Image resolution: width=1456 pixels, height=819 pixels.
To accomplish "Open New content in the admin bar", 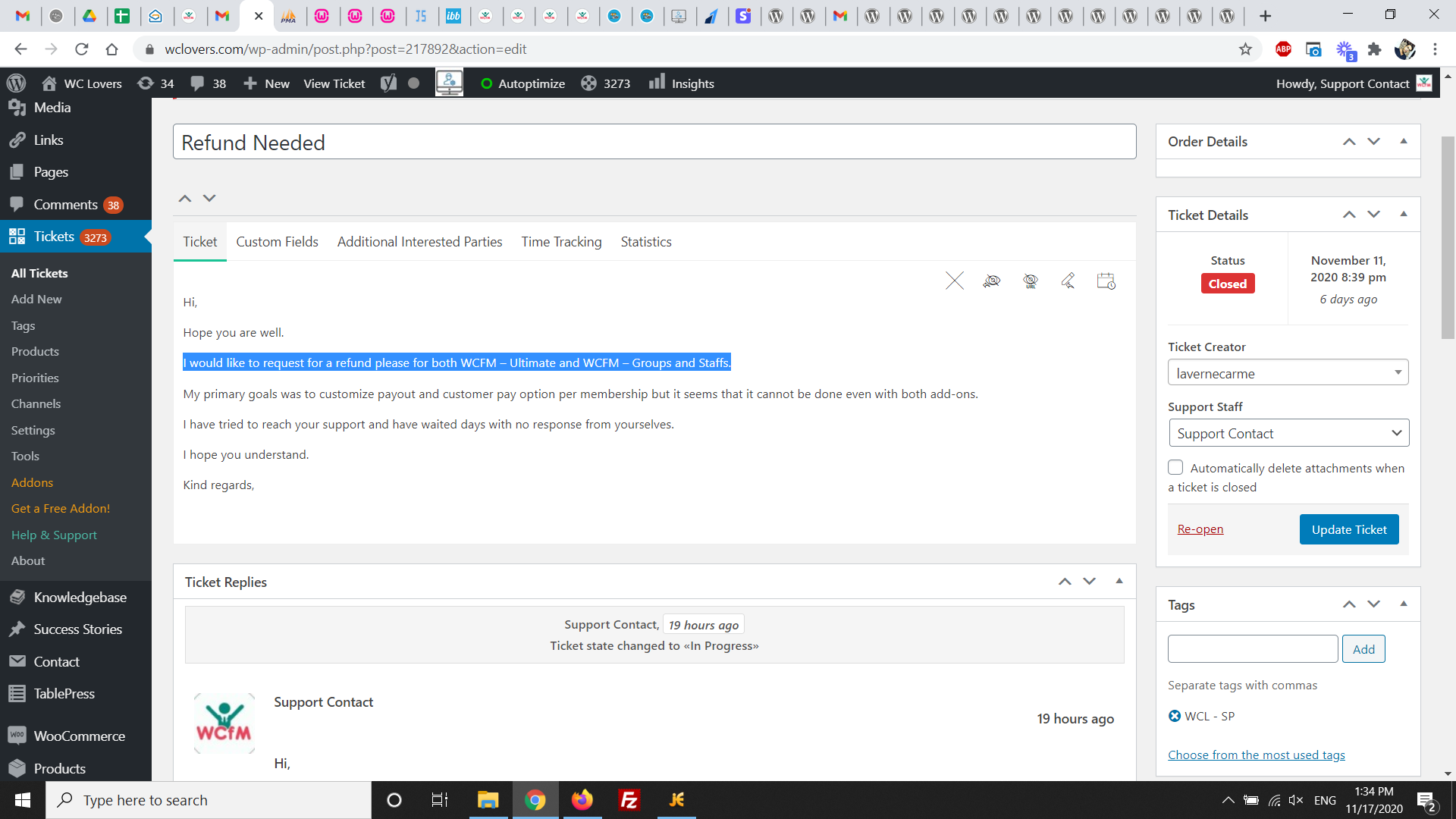I will [x=266, y=83].
